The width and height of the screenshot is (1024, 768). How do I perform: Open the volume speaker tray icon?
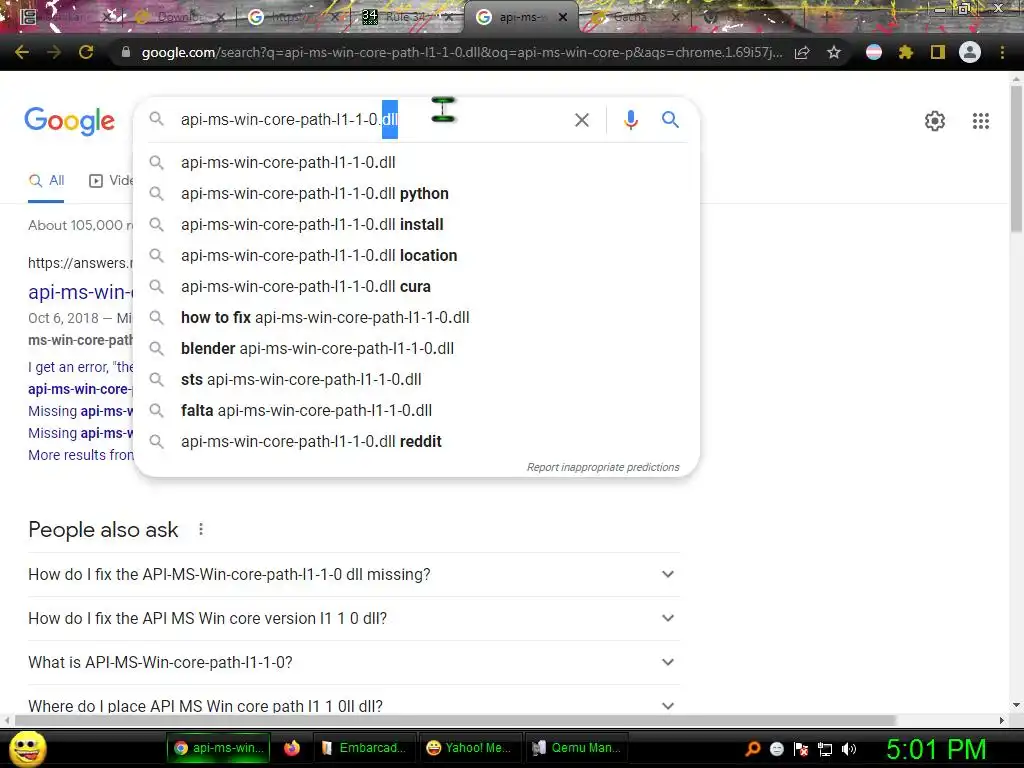pyautogui.click(x=848, y=749)
